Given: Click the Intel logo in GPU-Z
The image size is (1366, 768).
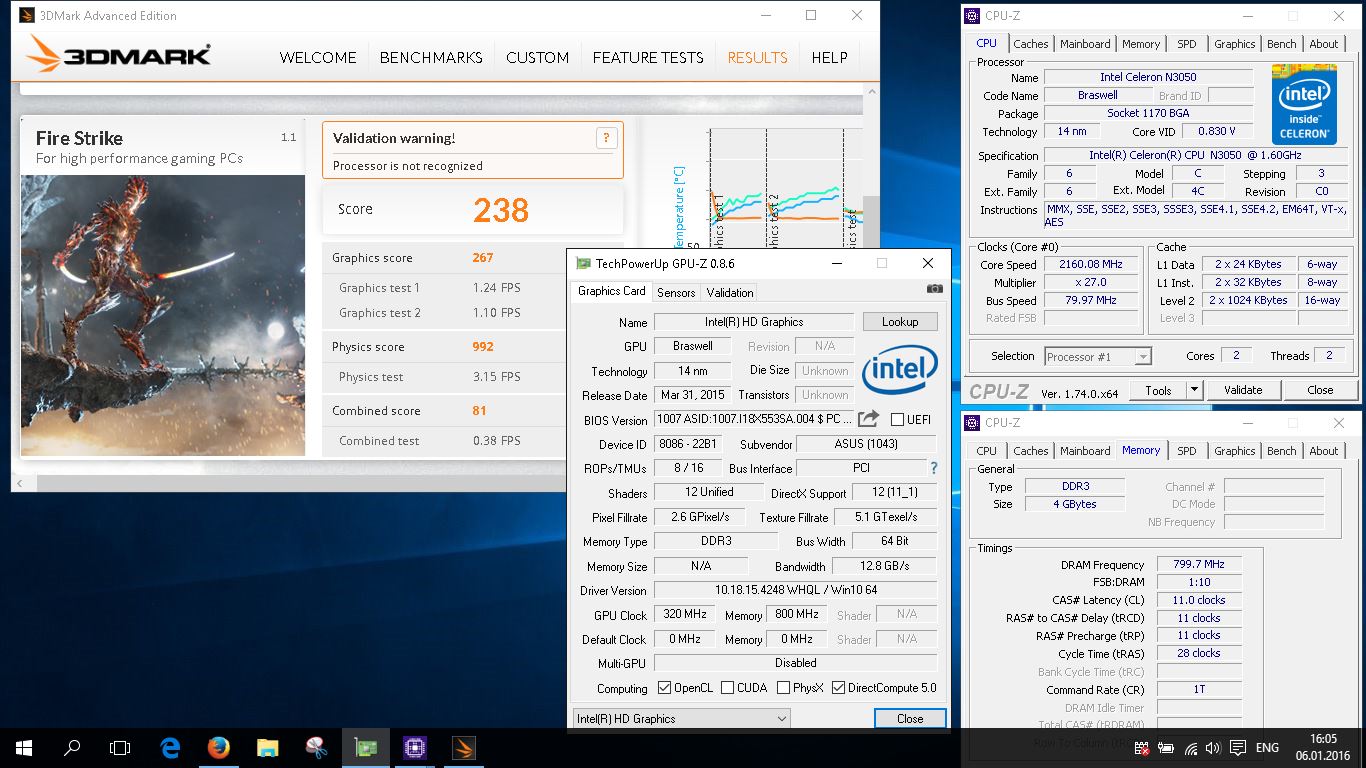Looking at the screenshot, I should pos(900,372).
